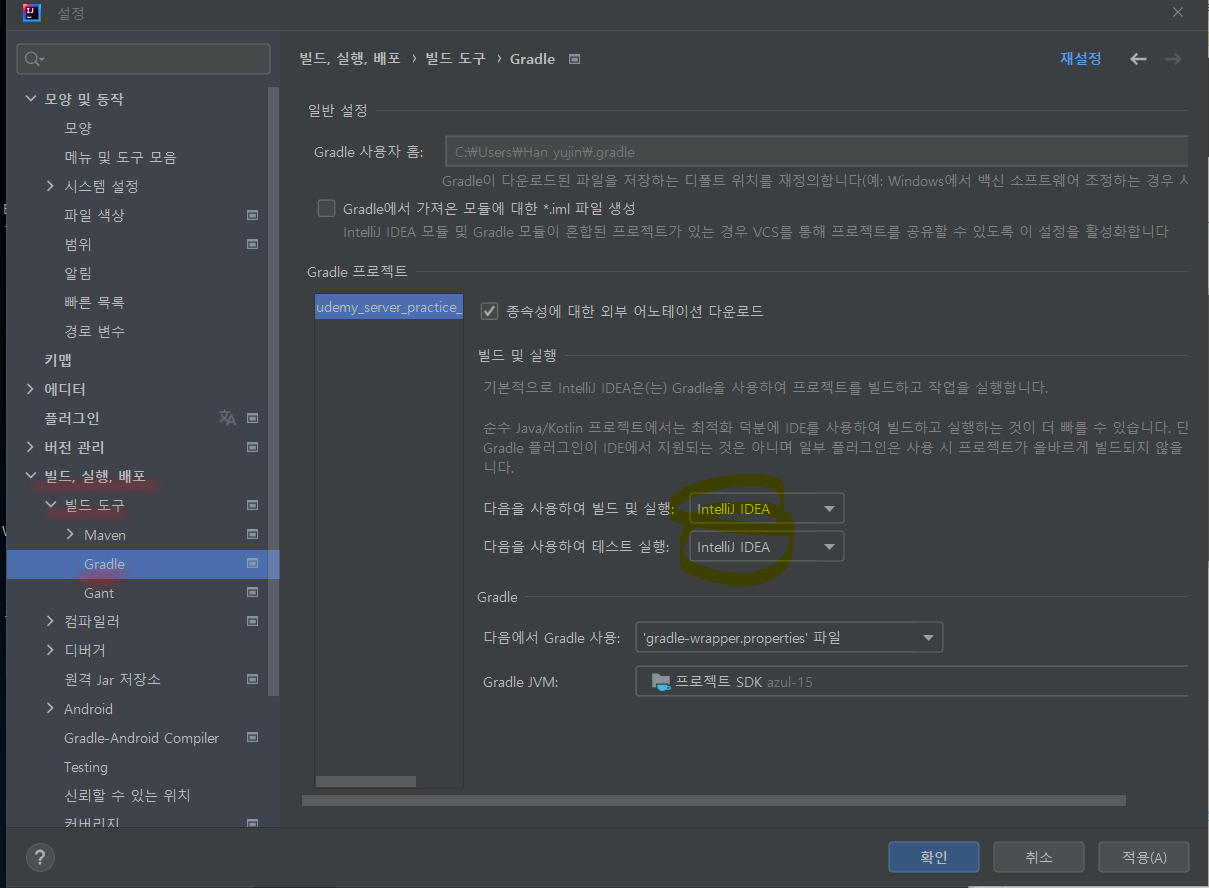Click the project icon beside 빌드 도구
1209x888 pixels.
[253, 505]
